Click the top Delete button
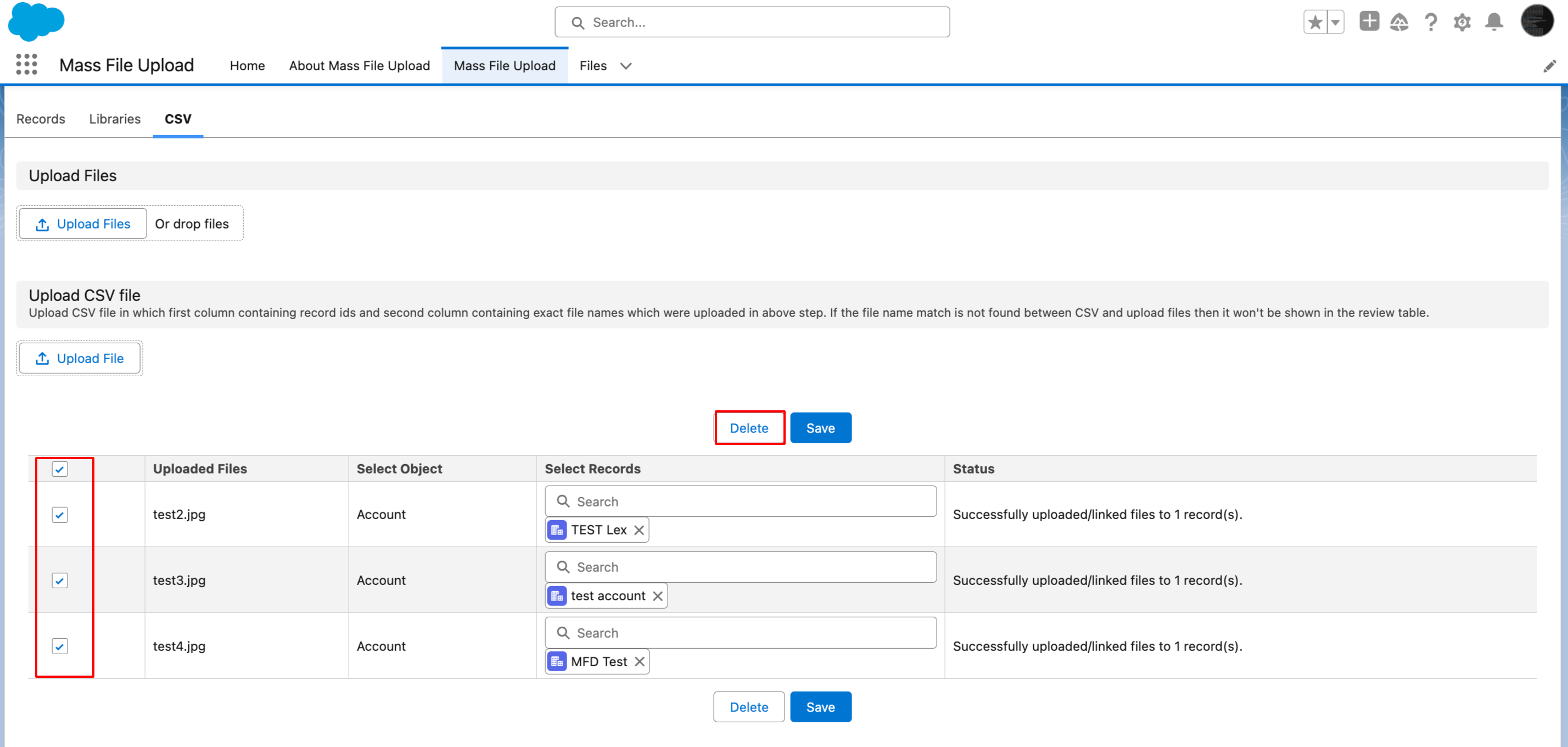 [x=749, y=428]
